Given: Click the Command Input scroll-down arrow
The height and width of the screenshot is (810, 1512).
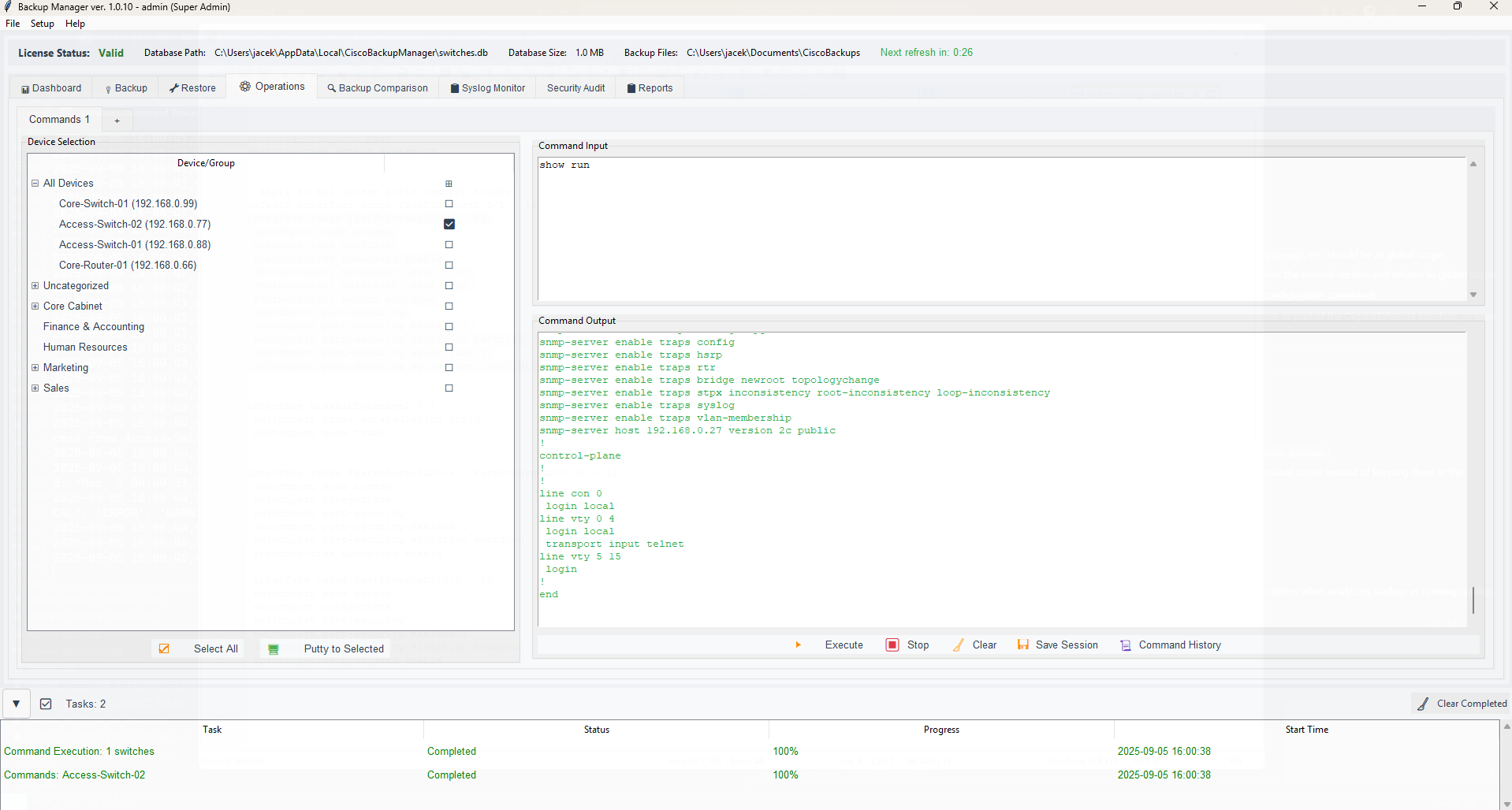Looking at the screenshot, I should pos(1473,295).
